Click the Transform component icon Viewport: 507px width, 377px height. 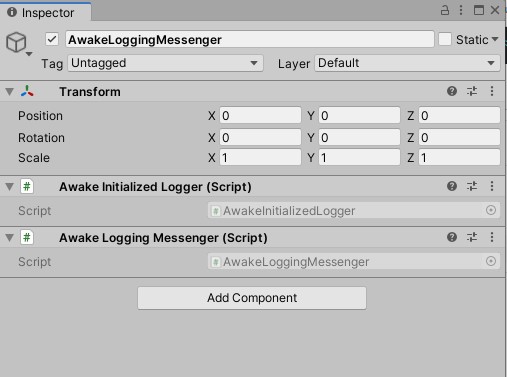27,91
